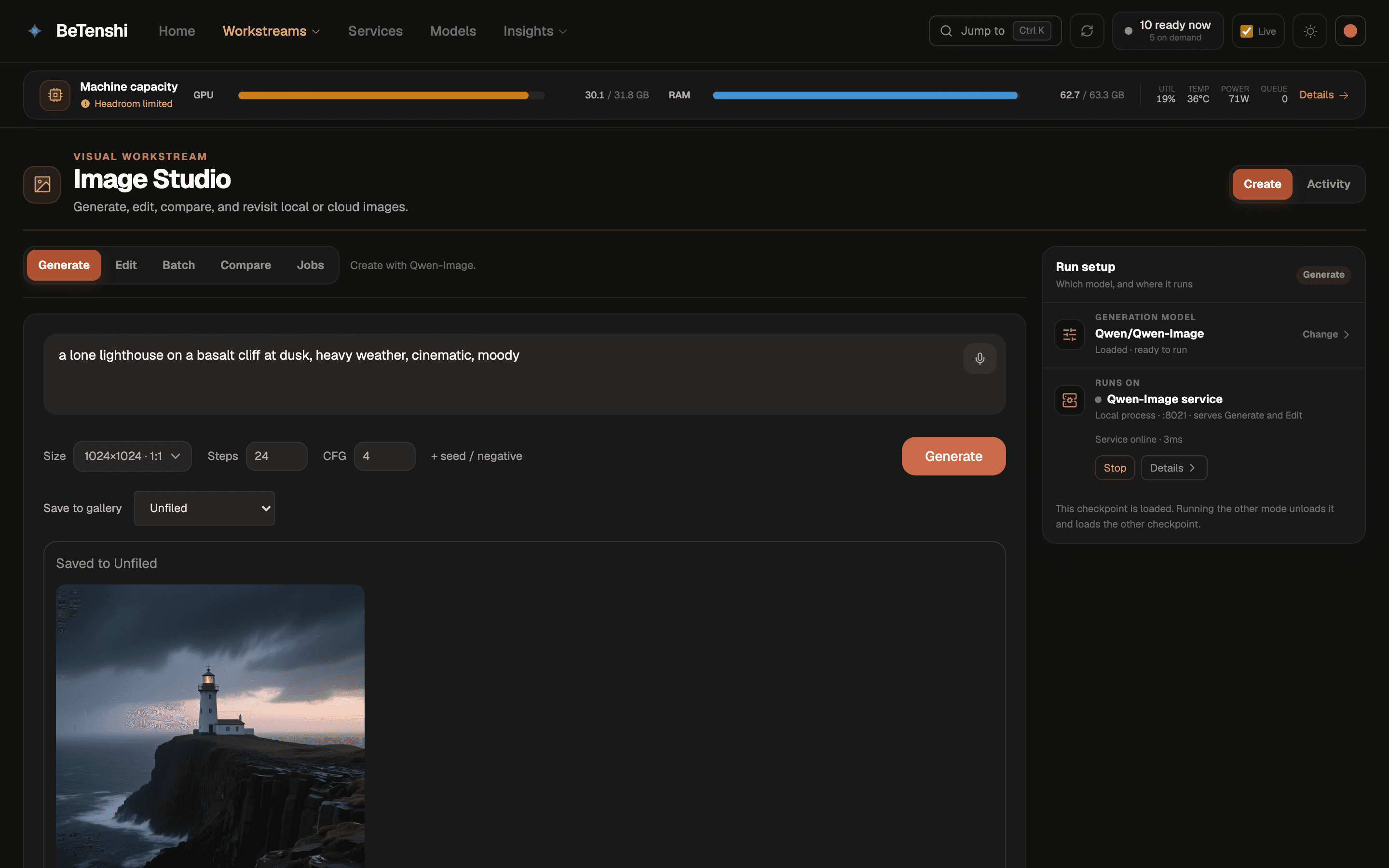The height and width of the screenshot is (868, 1389).
Task: Open the generated lighthouse image thumbnail
Action: 210,726
